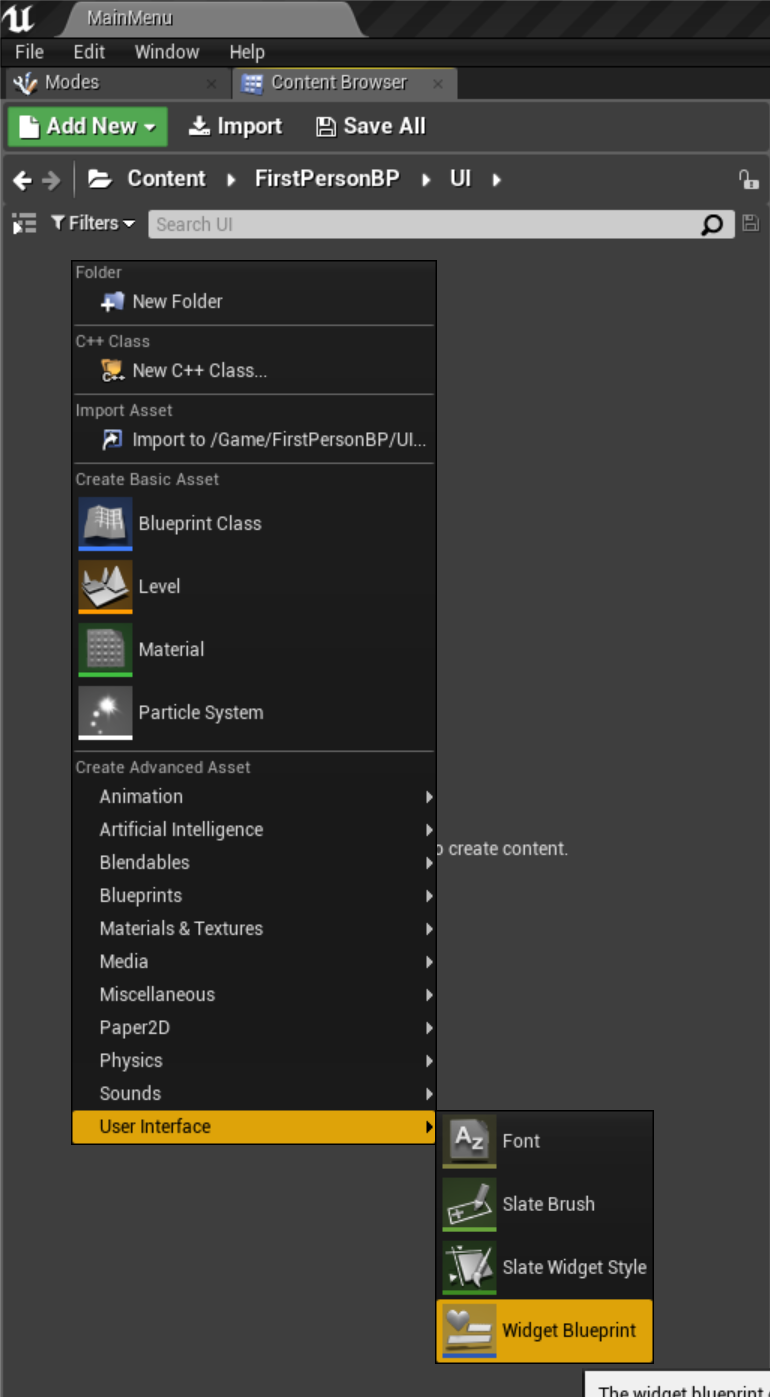Image resolution: width=770 pixels, height=1397 pixels.
Task: Open the Window menu
Action: pyautogui.click(x=166, y=51)
